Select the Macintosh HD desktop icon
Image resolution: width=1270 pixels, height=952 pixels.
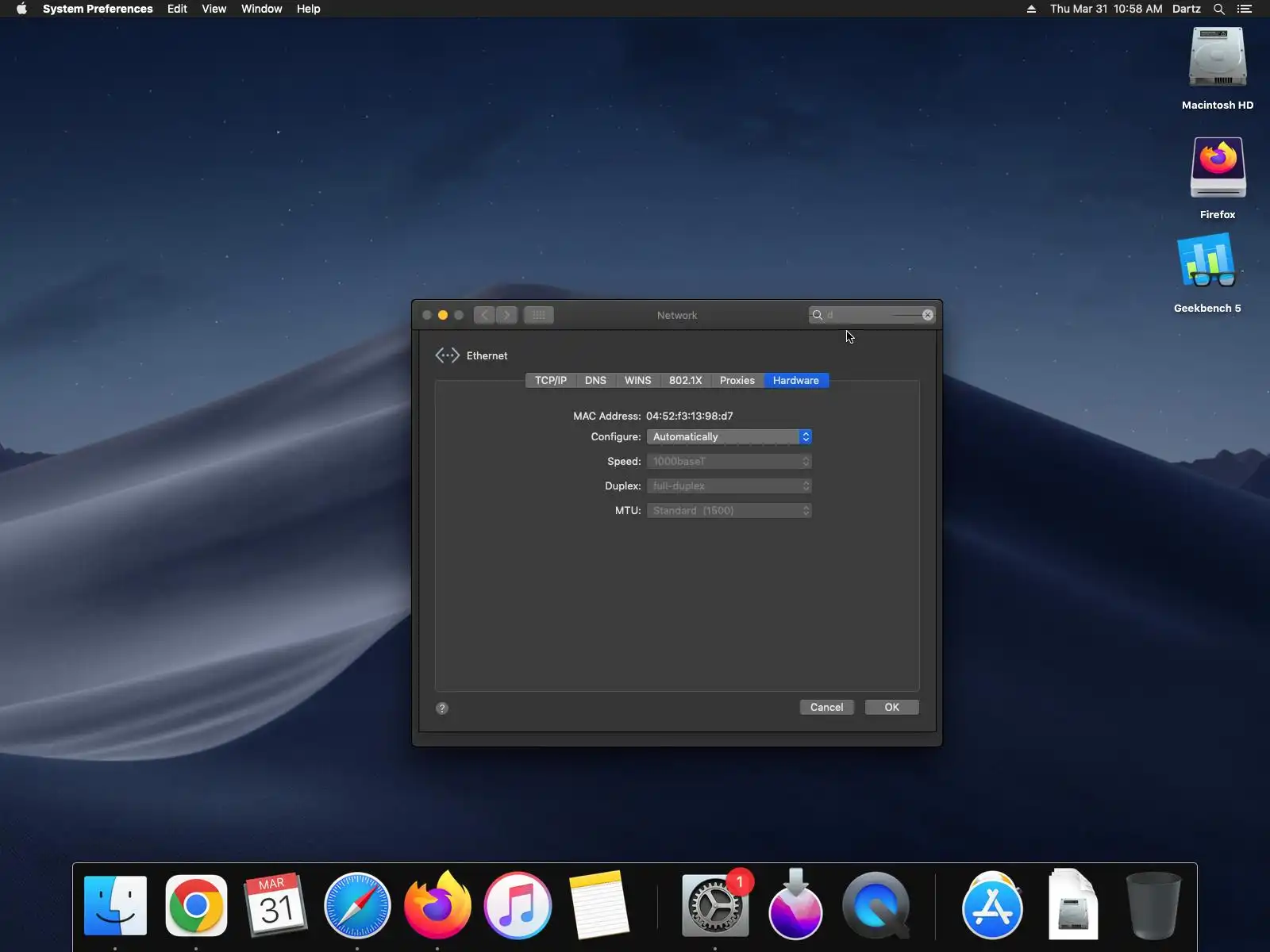1218,59
